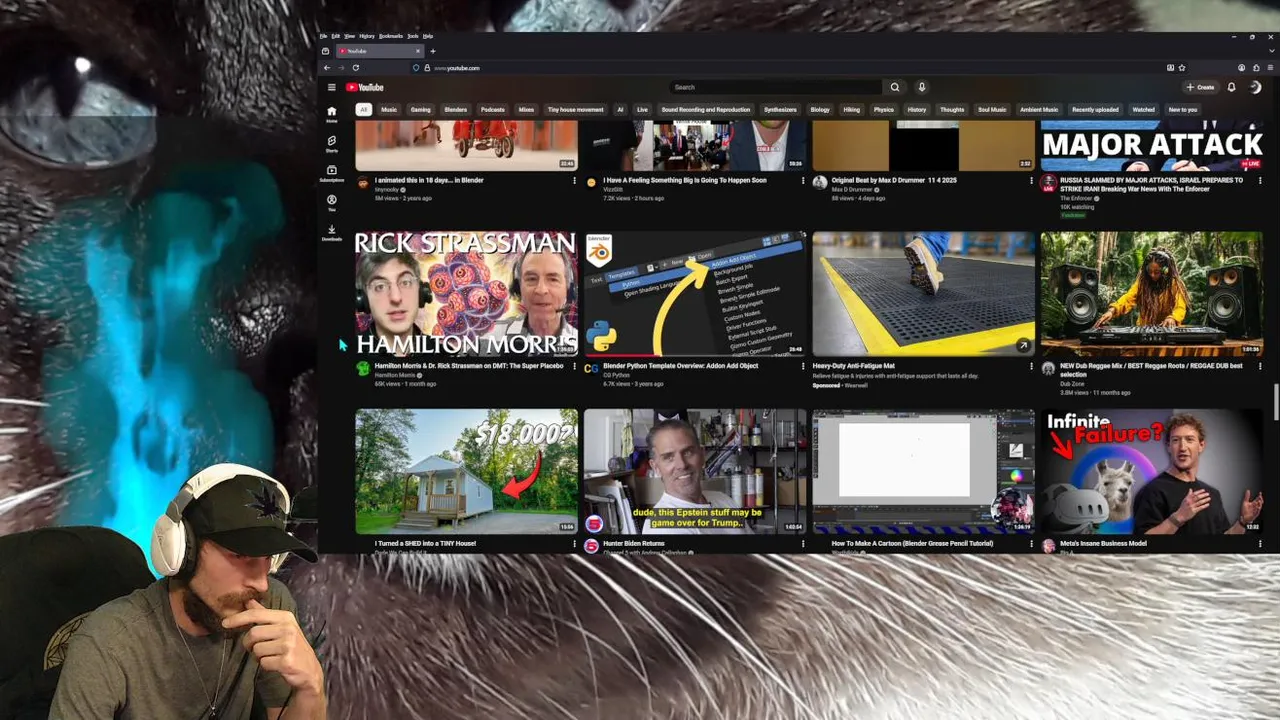1280x720 pixels.
Task: Open the picture-in-picture icon beside the bookmark star
Action: click(1170, 68)
